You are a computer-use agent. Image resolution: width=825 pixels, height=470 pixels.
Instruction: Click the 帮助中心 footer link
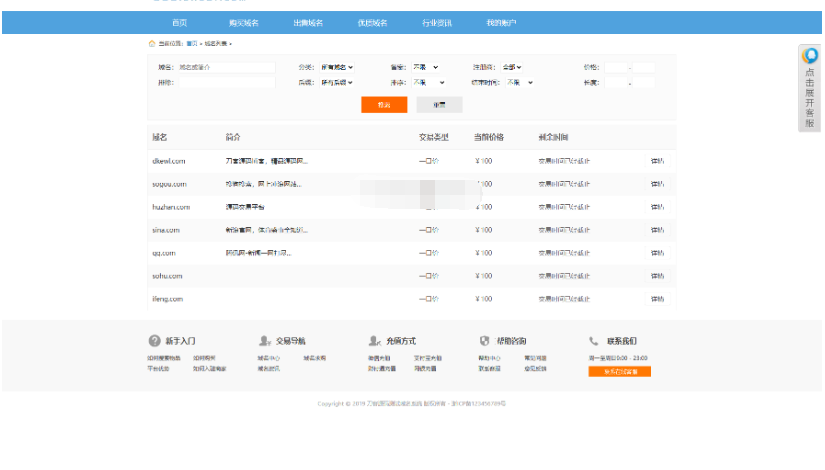click(x=489, y=358)
